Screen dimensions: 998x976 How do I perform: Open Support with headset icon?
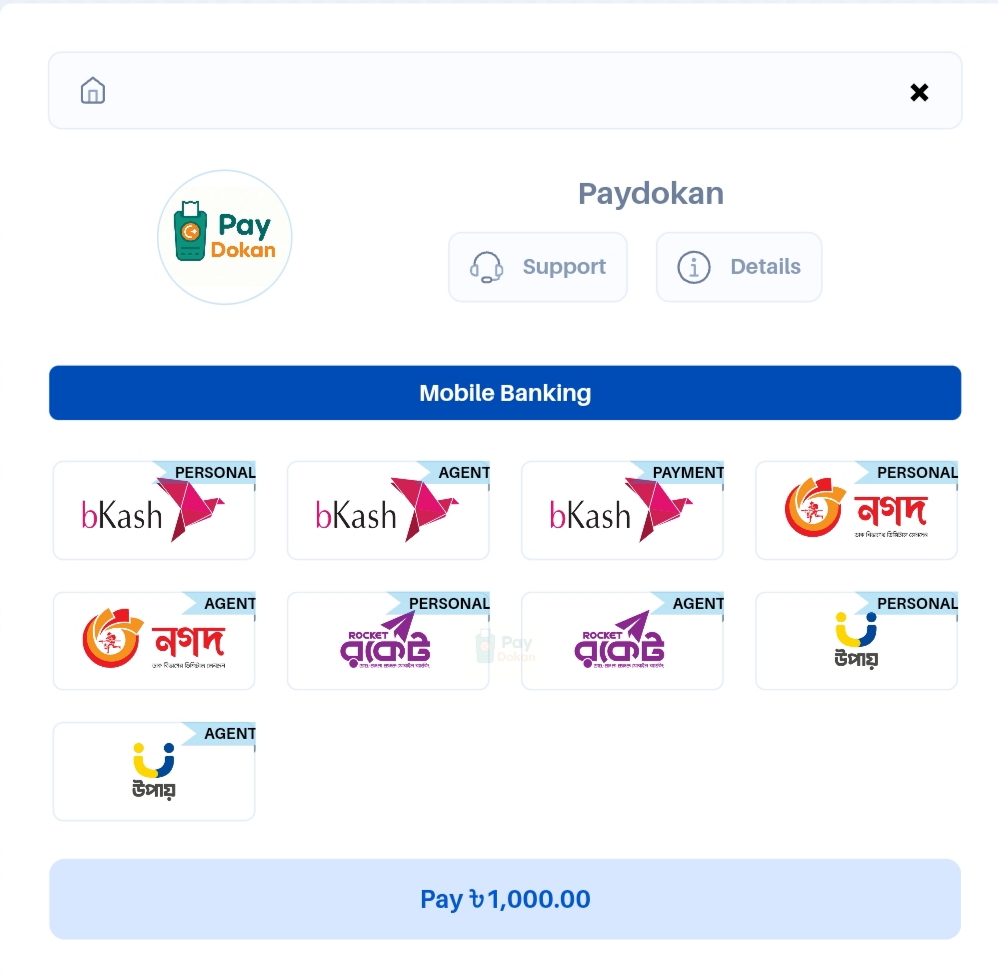pos(538,267)
